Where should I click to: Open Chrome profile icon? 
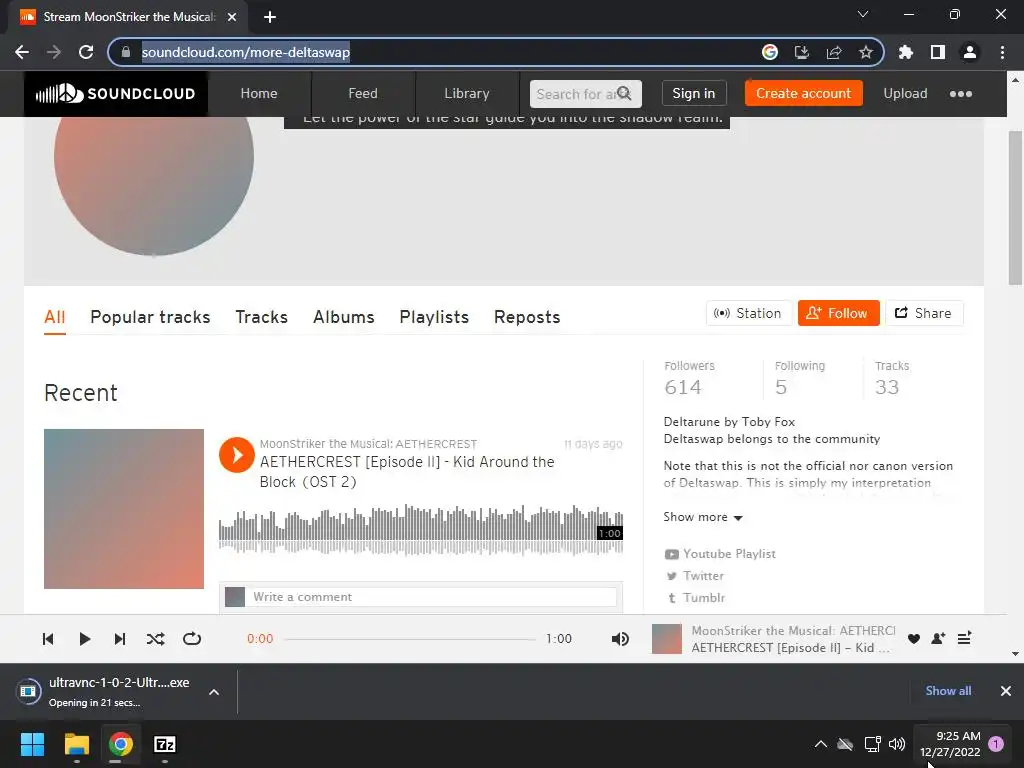(x=970, y=52)
